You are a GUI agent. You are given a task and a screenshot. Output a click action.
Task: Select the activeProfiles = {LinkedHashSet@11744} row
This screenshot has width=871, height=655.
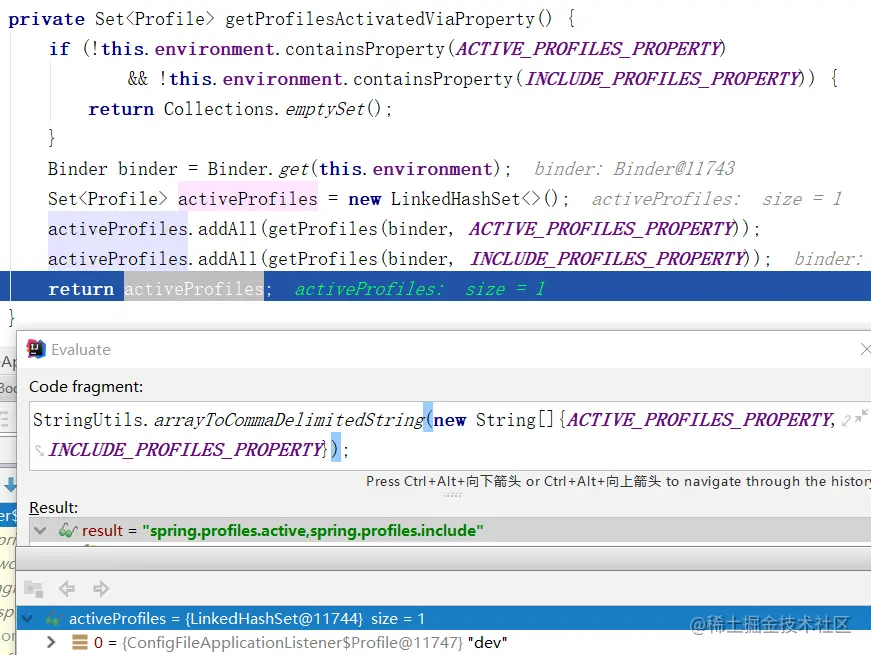(444, 618)
